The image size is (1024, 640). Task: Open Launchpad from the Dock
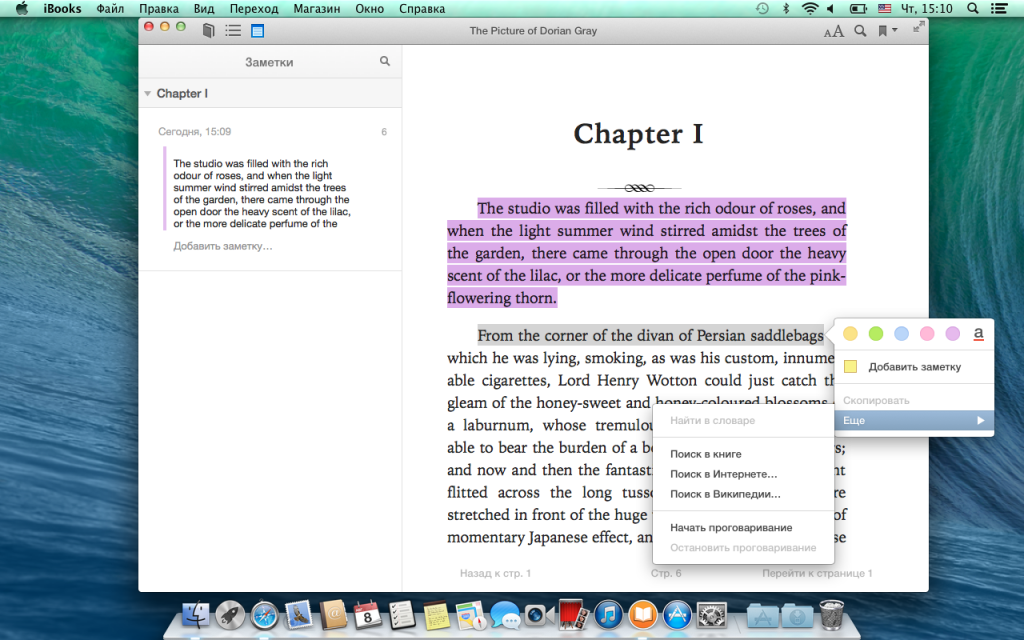click(x=230, y=615)
